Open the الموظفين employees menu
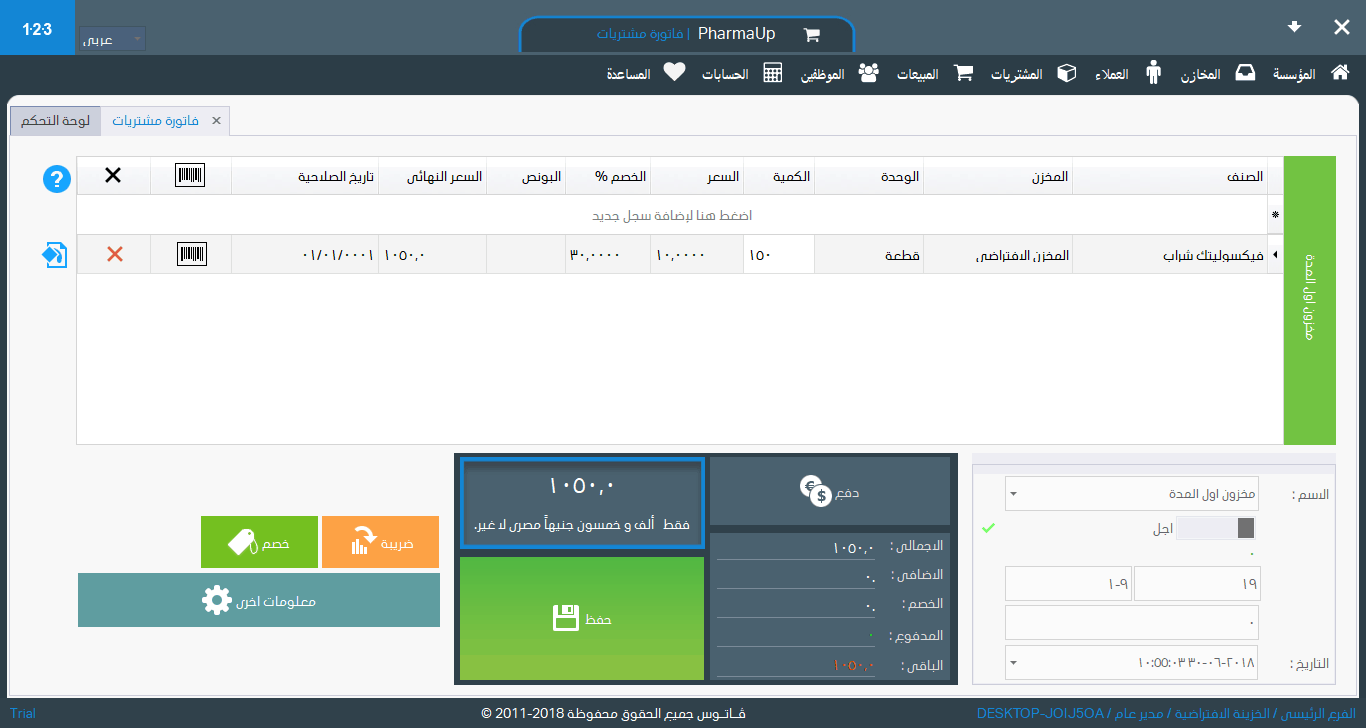This screenshot has width=1366, height=728. (838, 74)
